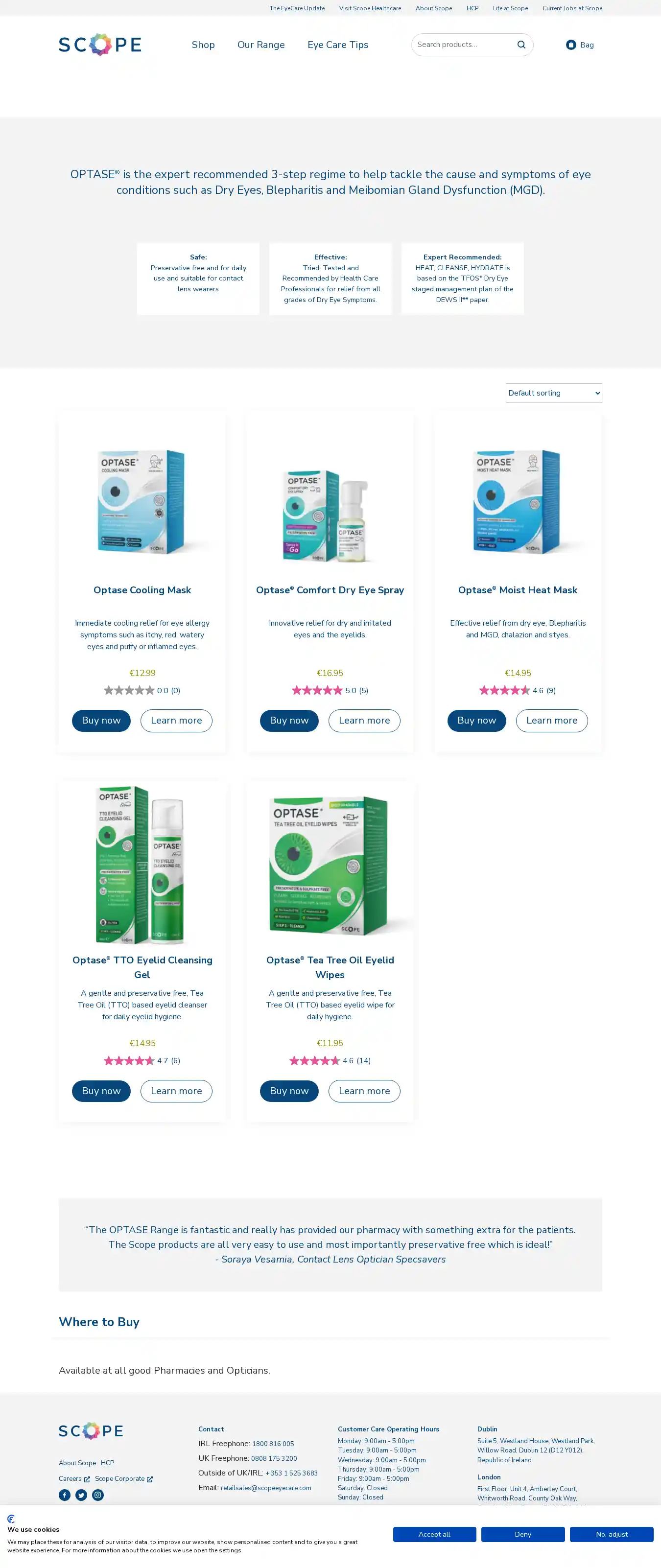The width and height of the screenshot is (661, 1568).
Task: Learn more about Optase Moist Heat Mask
Action: point(551,720)
